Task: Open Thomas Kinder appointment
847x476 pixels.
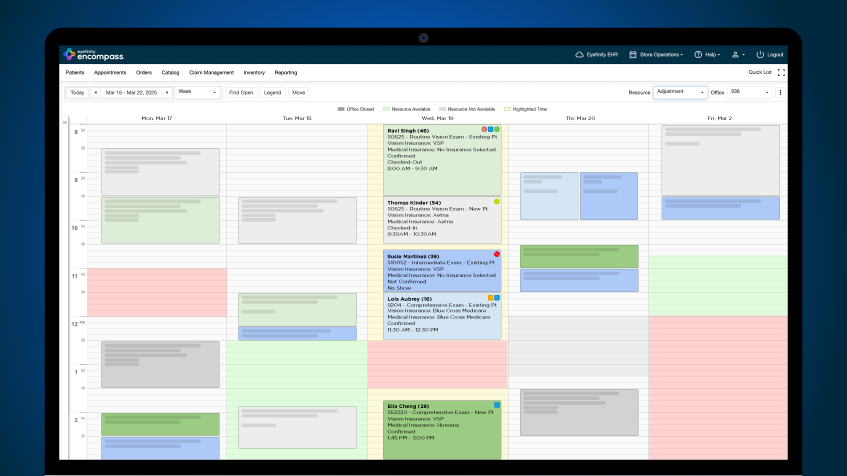Action: (x=442, y=220)
